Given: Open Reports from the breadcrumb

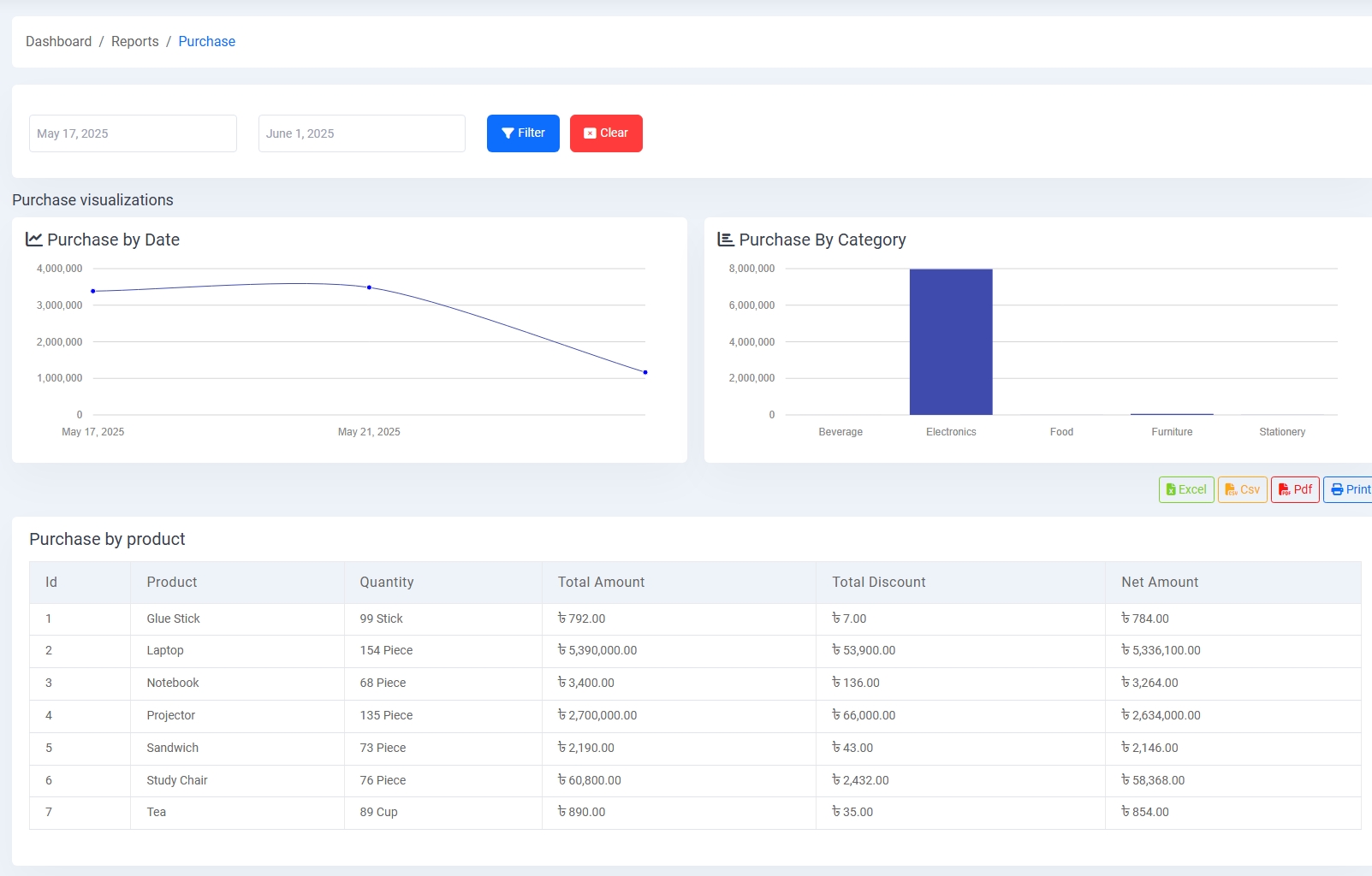Looking at the screenshot, I should (x=134, y=41).
